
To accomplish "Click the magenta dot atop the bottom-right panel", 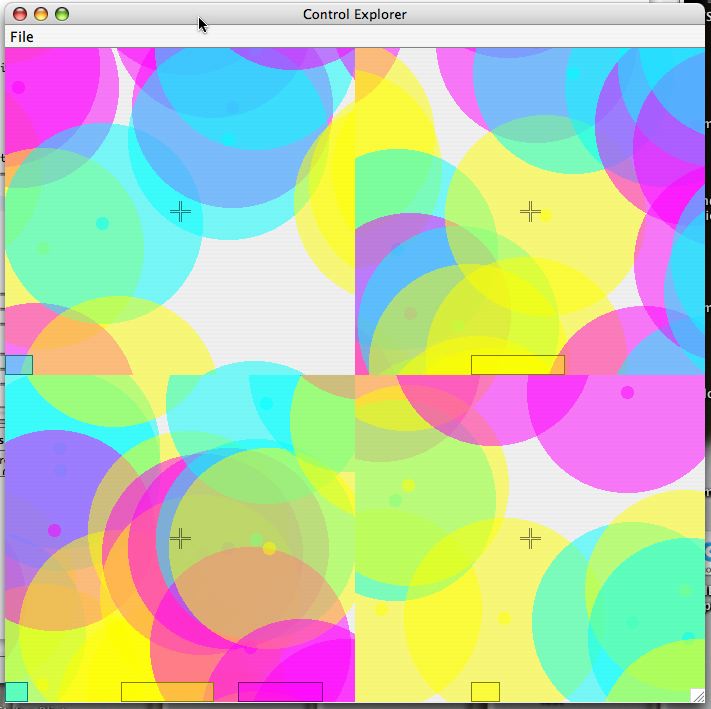I will click(x=627, y=392).
